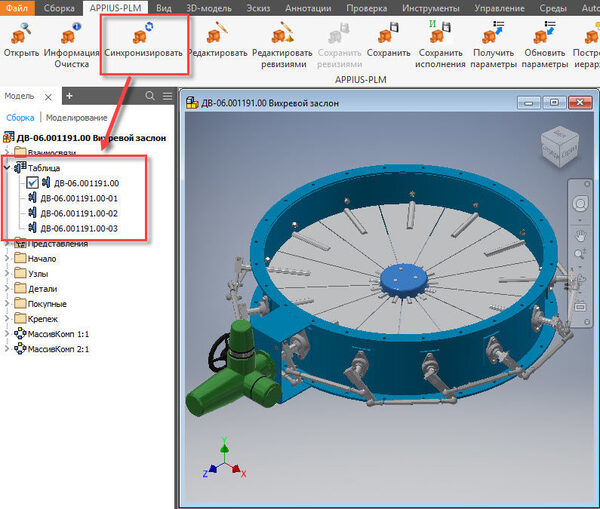Add new browser panel with plus
Screen dimensions: 600x509
pyautogui.click(x=69, y=96)
